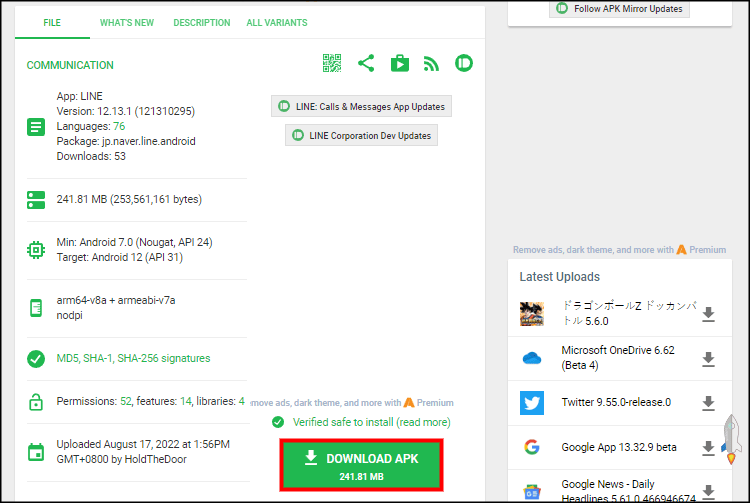The width and height of the screenshot is (750, 503).
Task: Click the Dragon Ball Z app thumbnail
Action: tap(532, 314)
